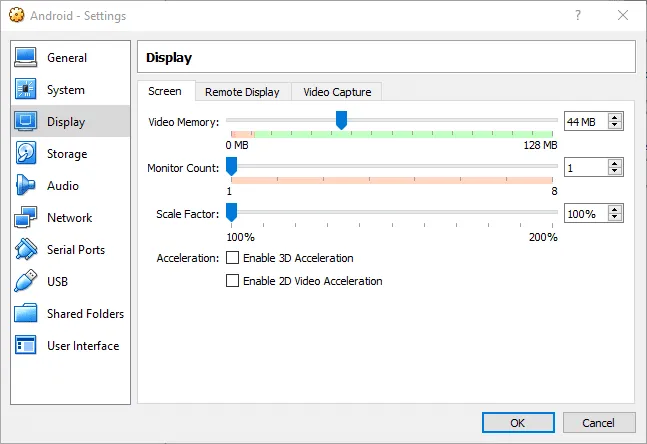Image resolution: width=647 pixels, height=444 pixels.
Task: Select the Audio speaker icon
Action: click(x=26, y=186)
